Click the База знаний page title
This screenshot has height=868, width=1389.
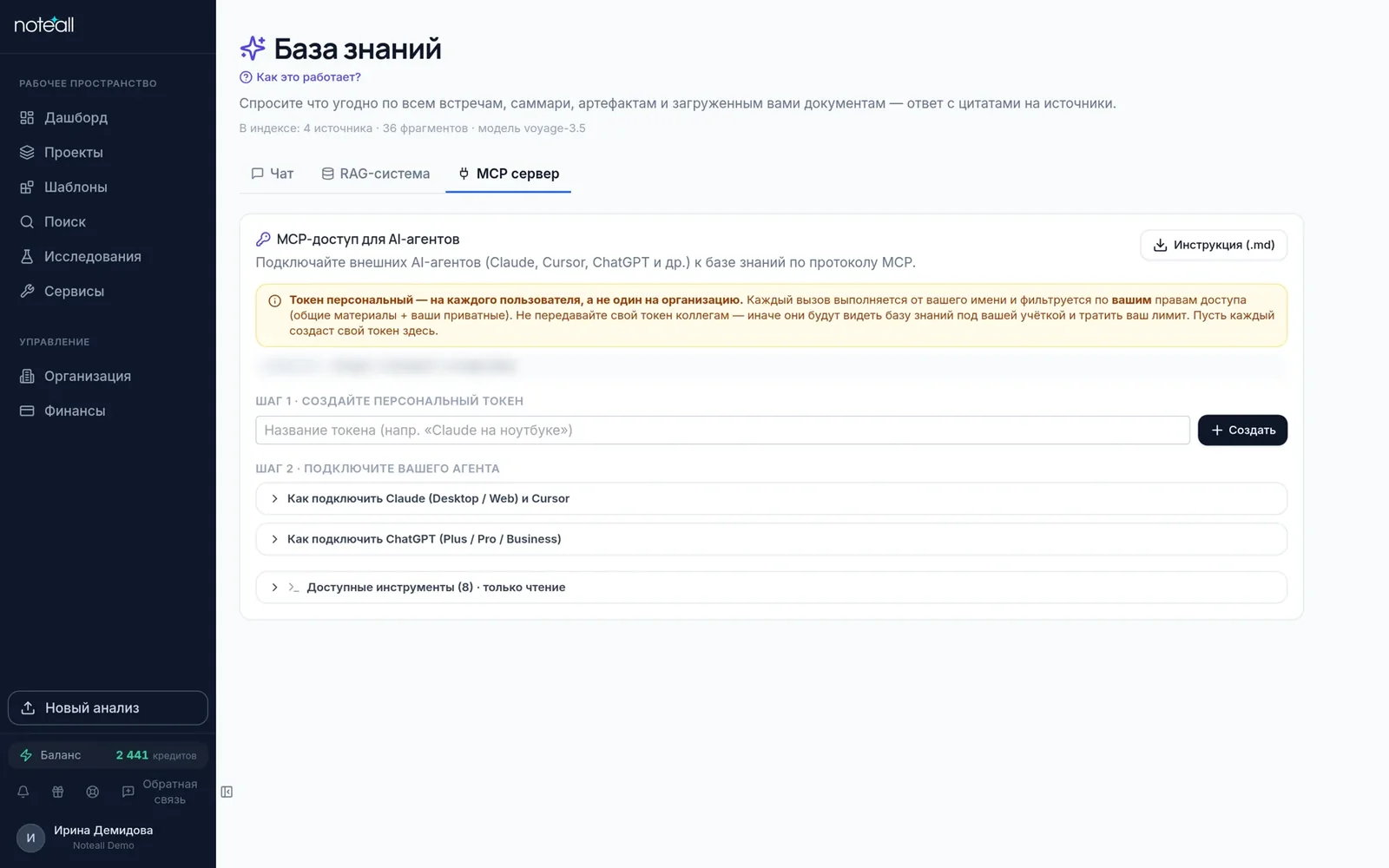coord(358,49)
